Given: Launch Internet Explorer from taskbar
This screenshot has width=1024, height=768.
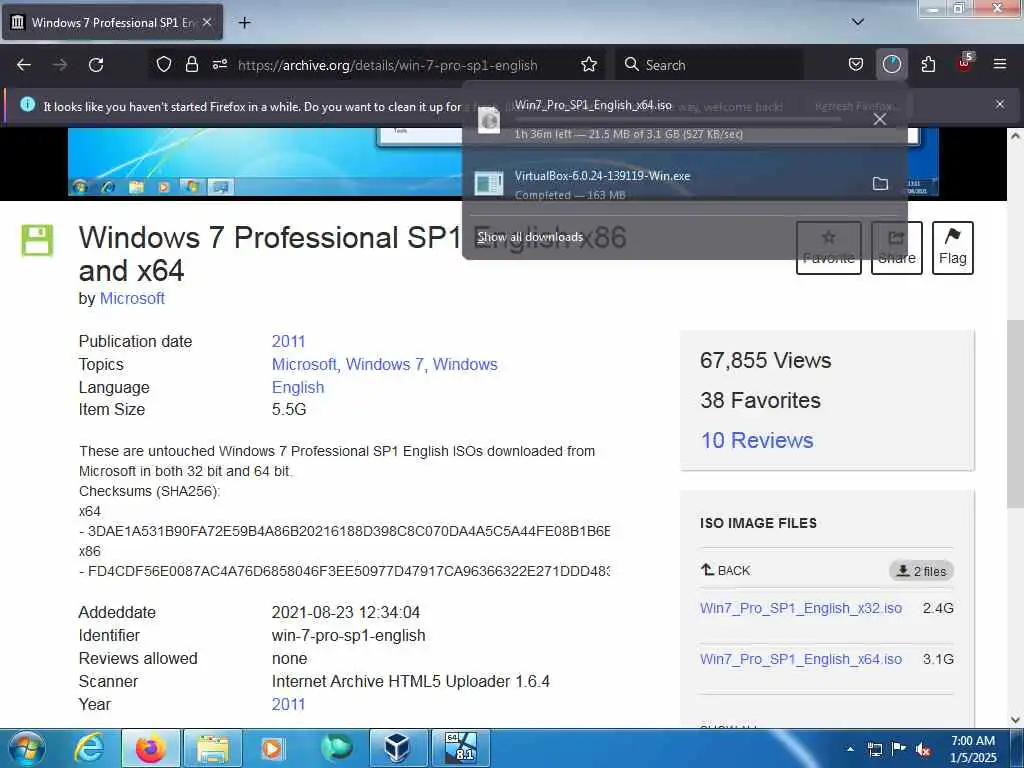Looking at the screenshot, I should click(88, 748).
